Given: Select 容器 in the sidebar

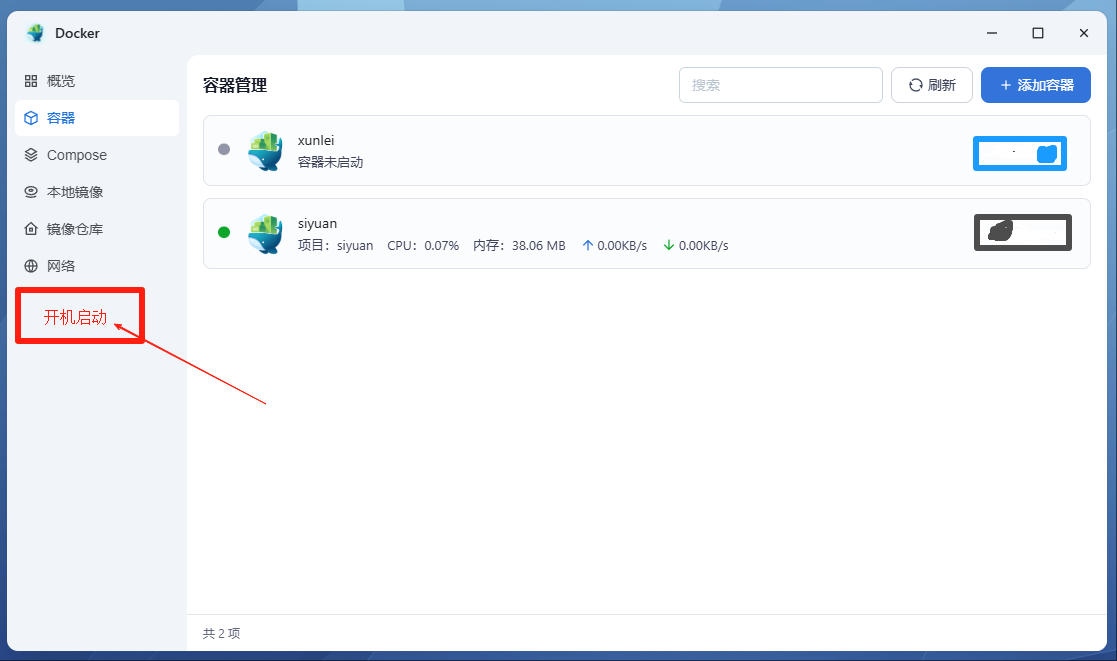Looking at the screenshot, I should pyautogui.click(x=96, y=118).
